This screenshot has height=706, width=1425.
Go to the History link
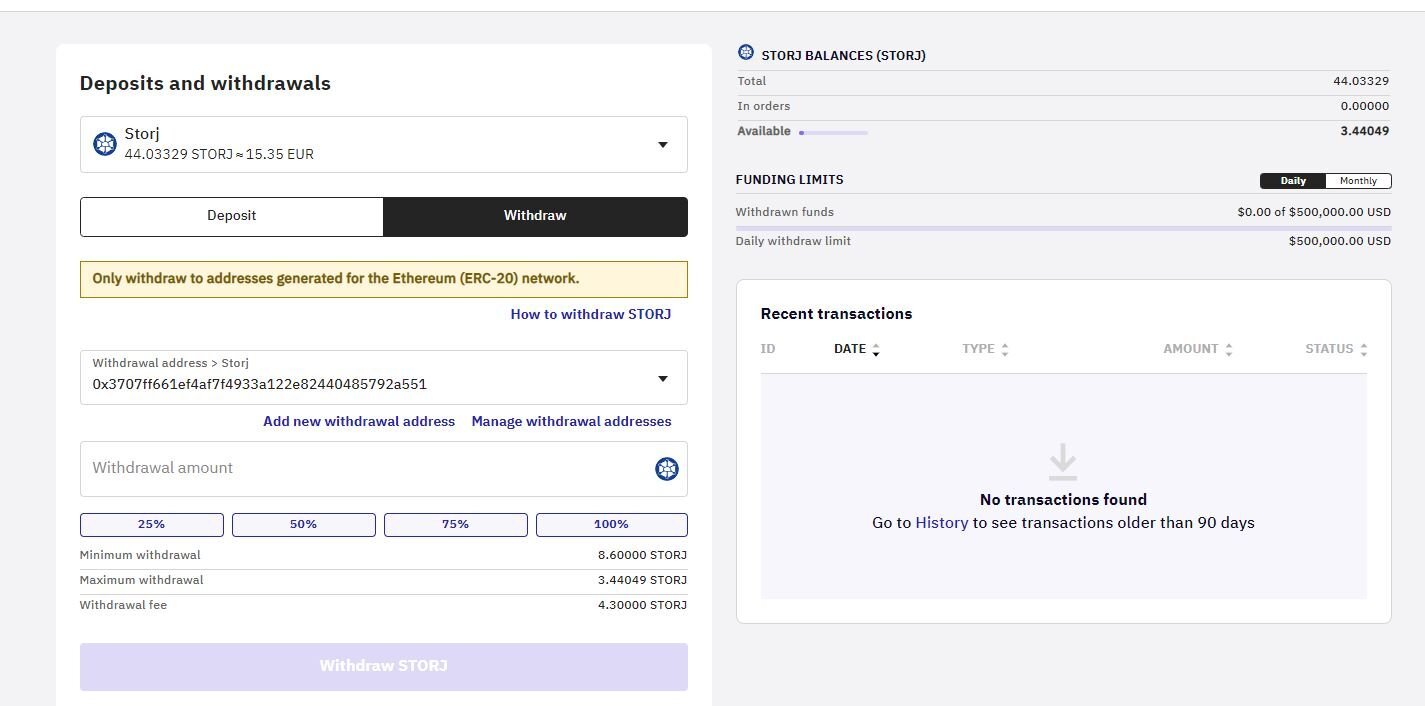pyautogui.click(x=942, y=523)
